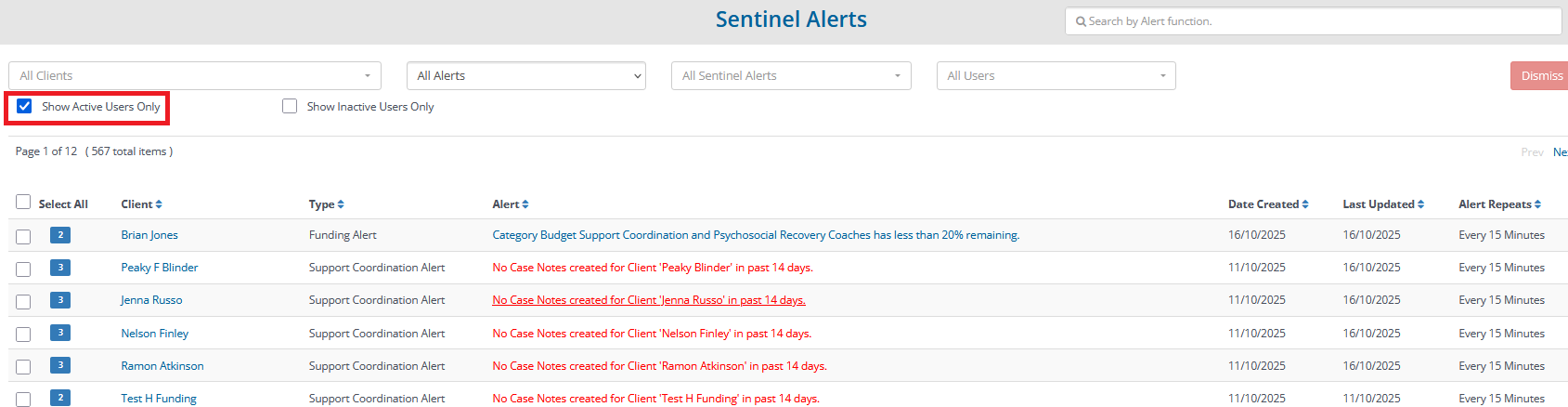Expand the All Alerts dropdown
Image resolution: width=1568 pixels, height=407 pixels.
pyautogui.click(x=526, y=76)
